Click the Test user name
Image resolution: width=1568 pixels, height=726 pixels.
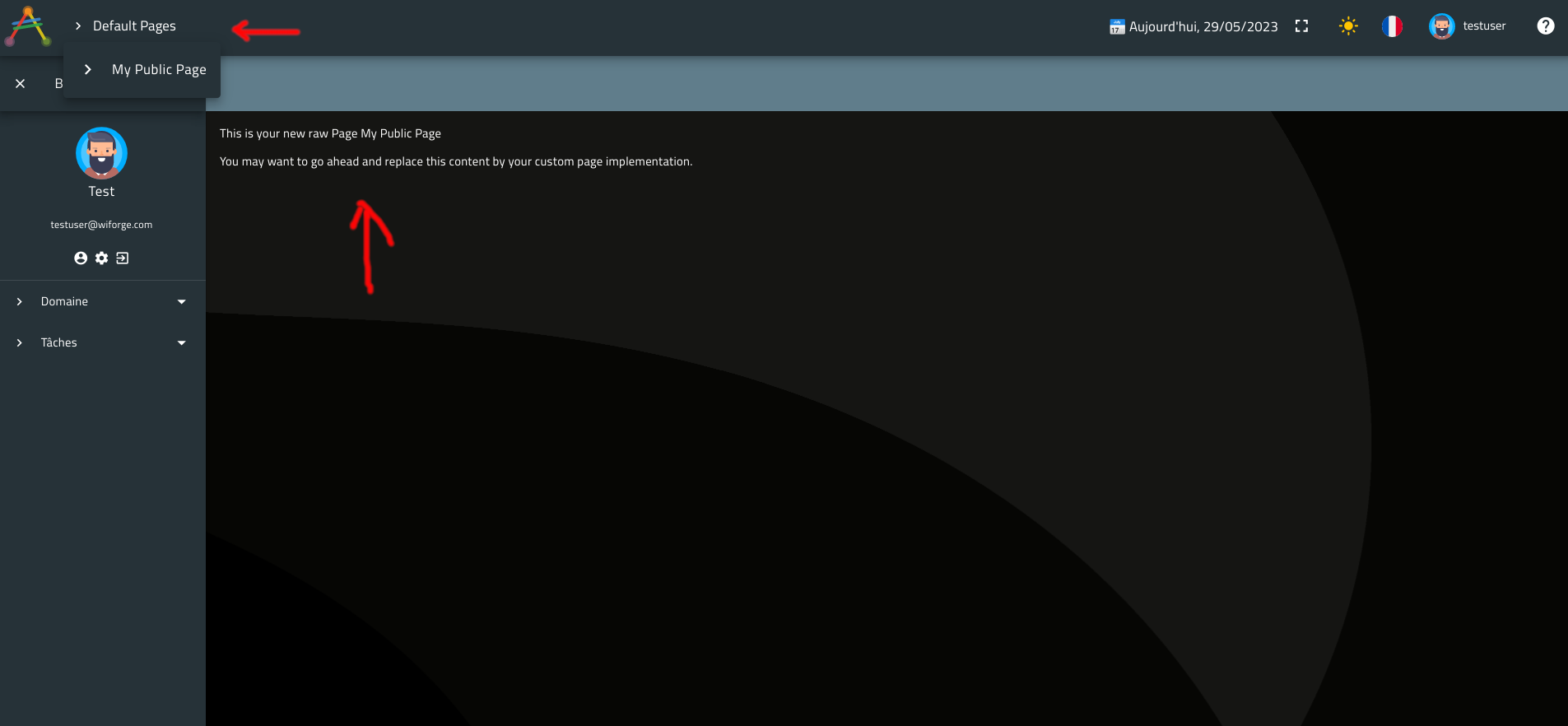[x=101, y=191]
